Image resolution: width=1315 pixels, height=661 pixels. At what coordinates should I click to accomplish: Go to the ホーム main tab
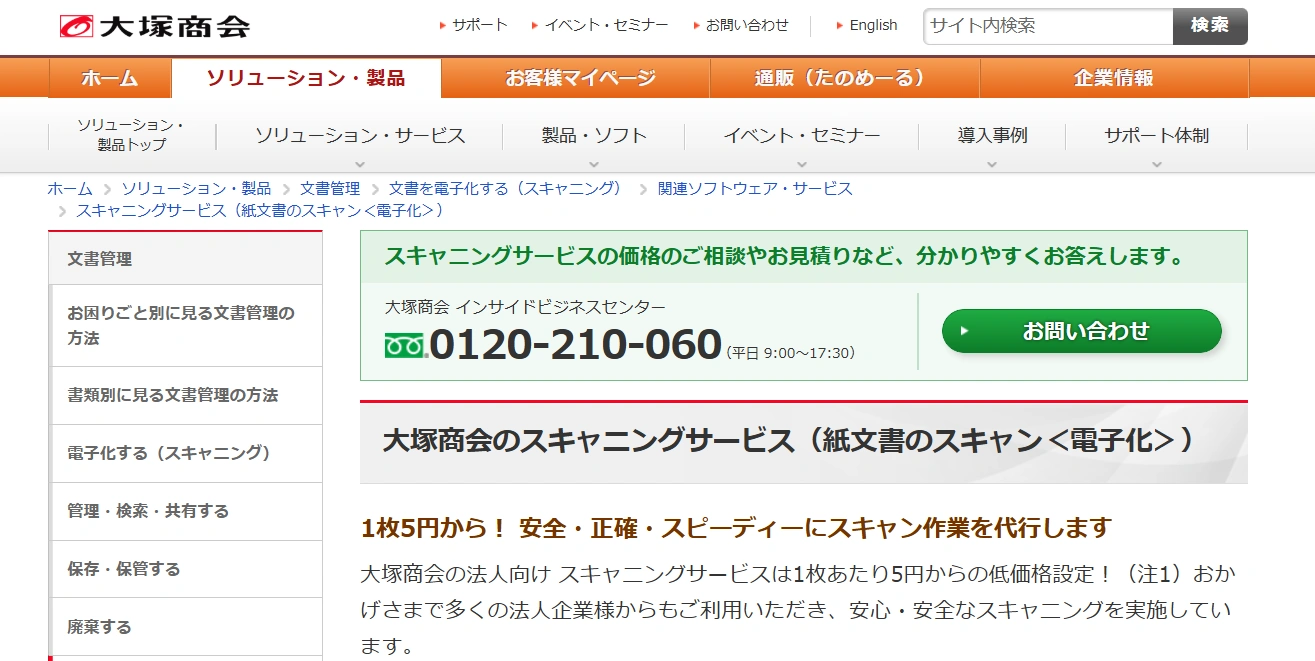click(x=110, y=78)
